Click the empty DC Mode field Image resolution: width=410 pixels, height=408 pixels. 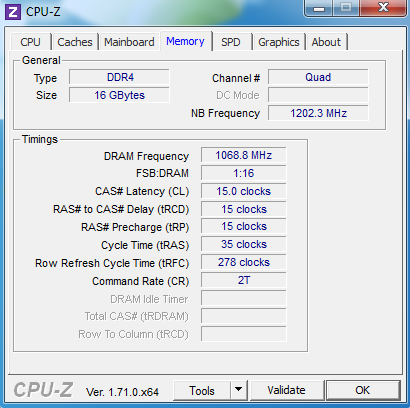coord(318,95)
